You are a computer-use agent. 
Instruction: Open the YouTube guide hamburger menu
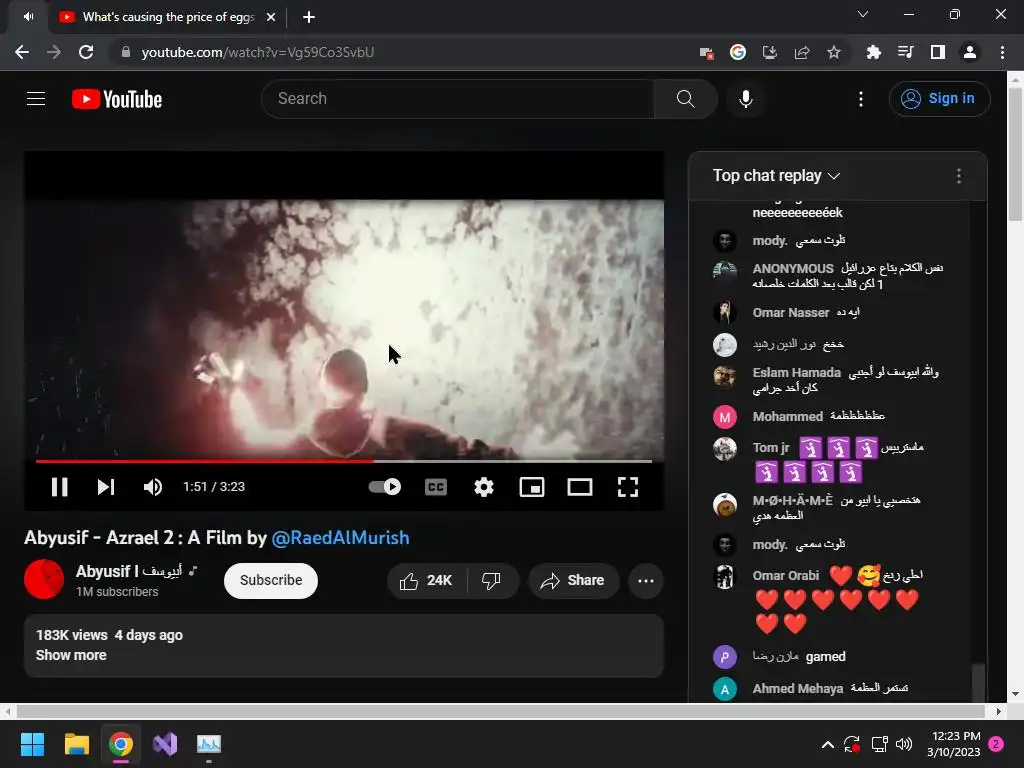click(36, 99)
